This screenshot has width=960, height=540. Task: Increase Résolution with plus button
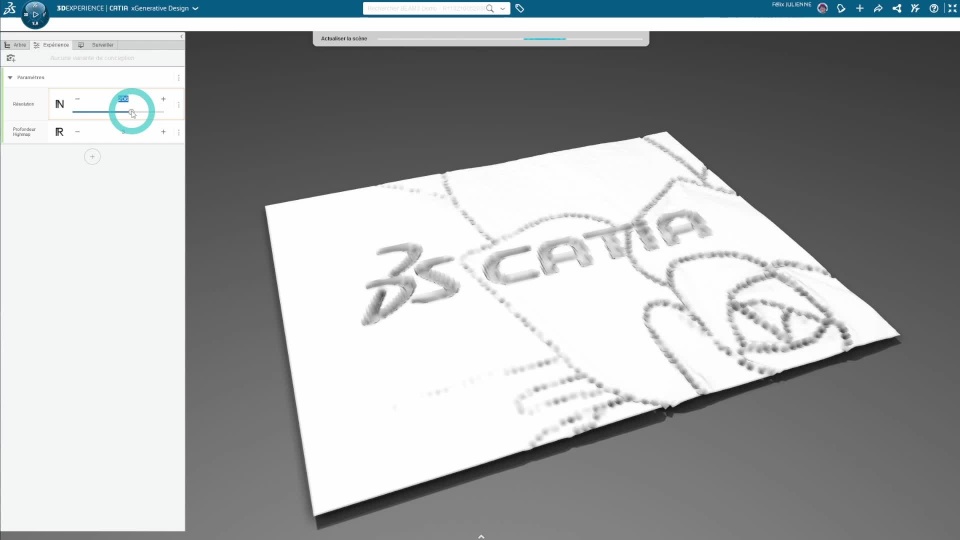tap(163, 99)
